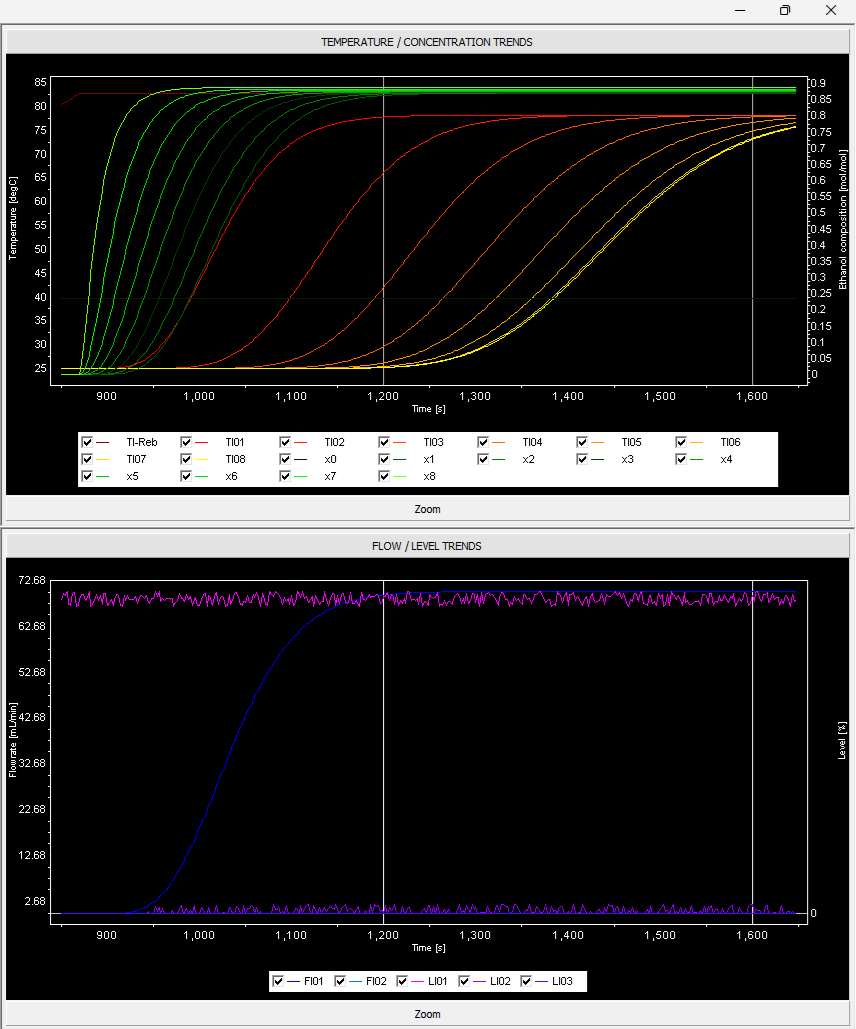Uncheck the x8 series in legend
856x1029 pixels.
click(385, 477)
